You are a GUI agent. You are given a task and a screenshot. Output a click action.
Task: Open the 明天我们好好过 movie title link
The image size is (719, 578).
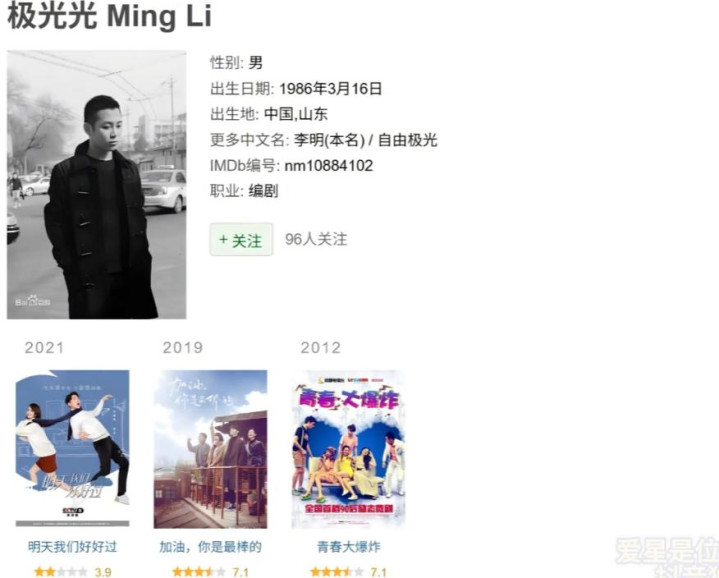point(72,547)
